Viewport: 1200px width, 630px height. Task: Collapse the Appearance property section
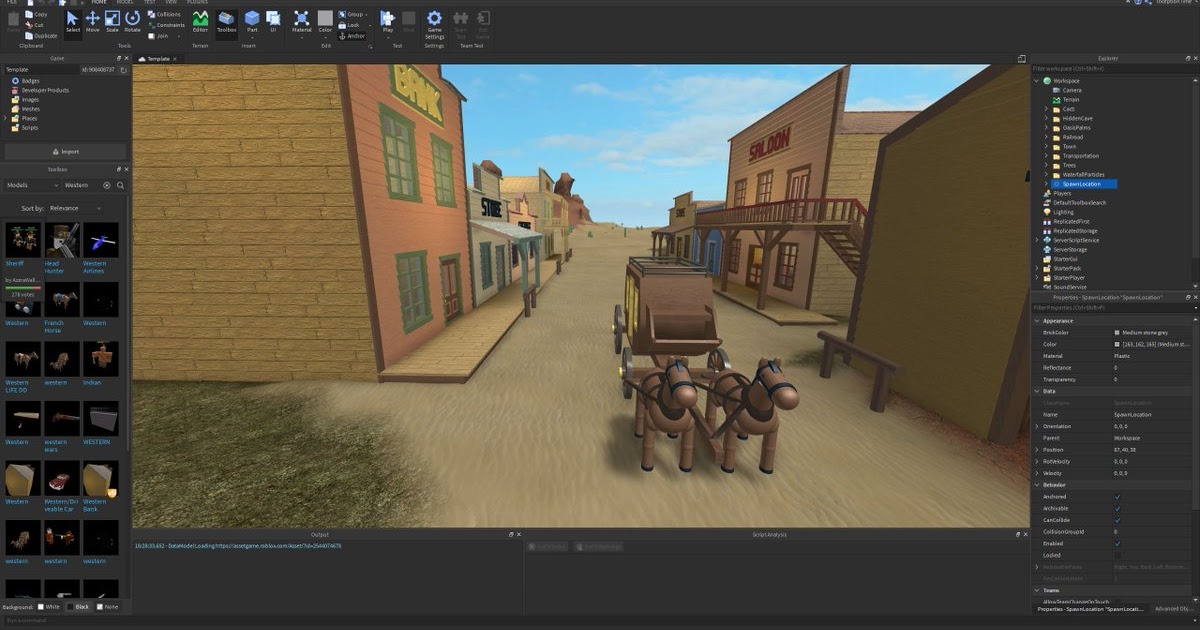(x=1036, y=321)
